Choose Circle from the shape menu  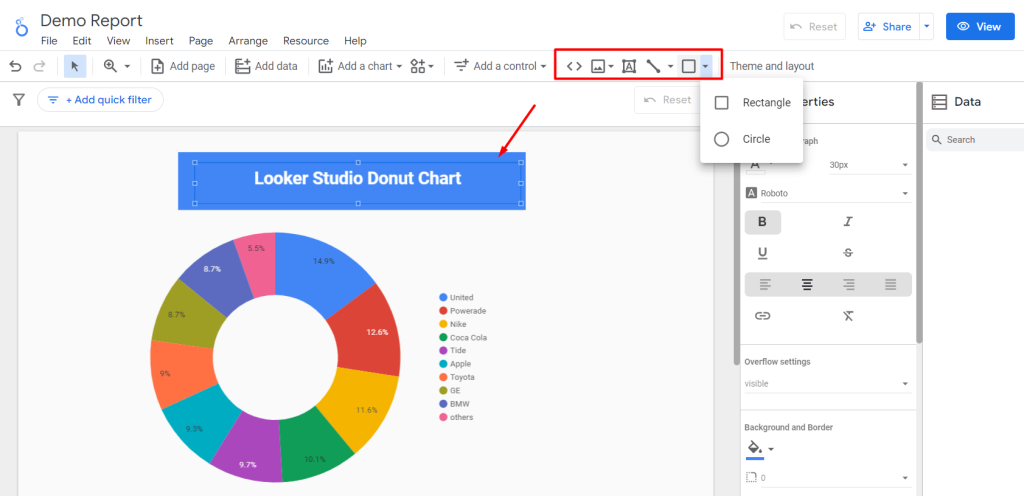752,139
